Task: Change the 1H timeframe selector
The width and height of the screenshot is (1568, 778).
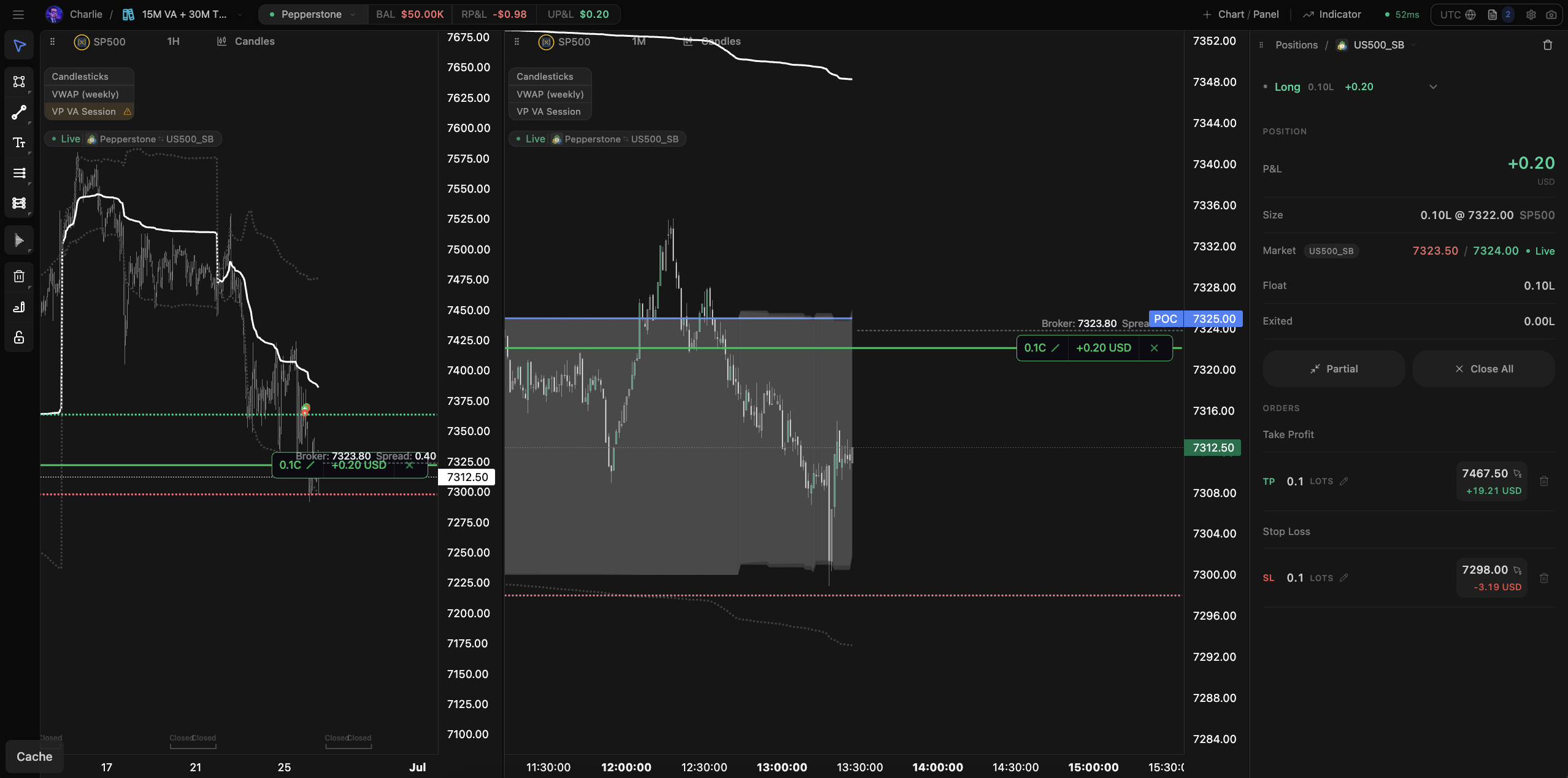Action: 174,41
